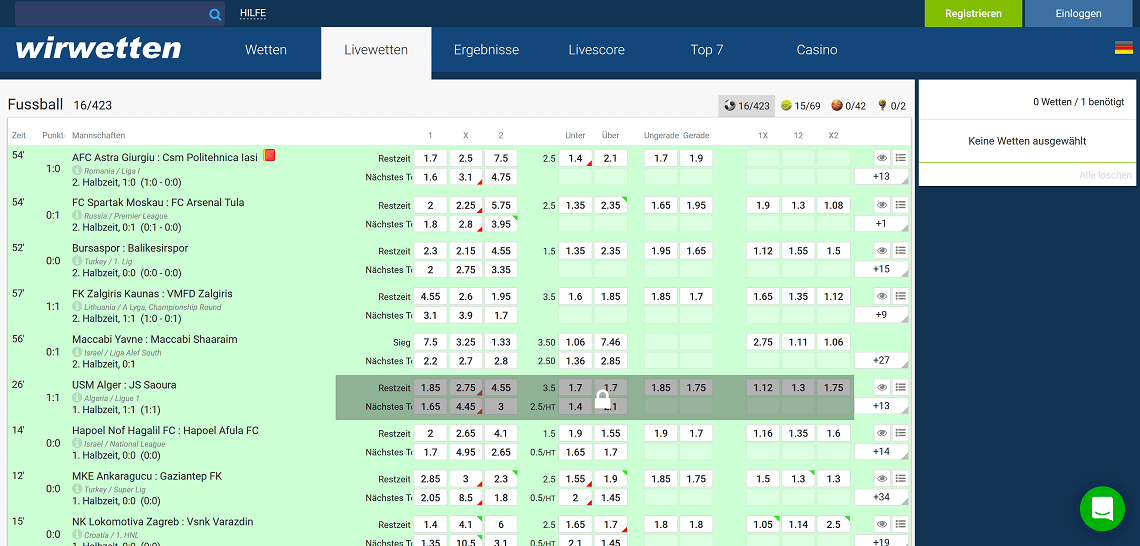Open the Casino tab
This screenshot has width=1140, height=546.
(x=816, y=50)
